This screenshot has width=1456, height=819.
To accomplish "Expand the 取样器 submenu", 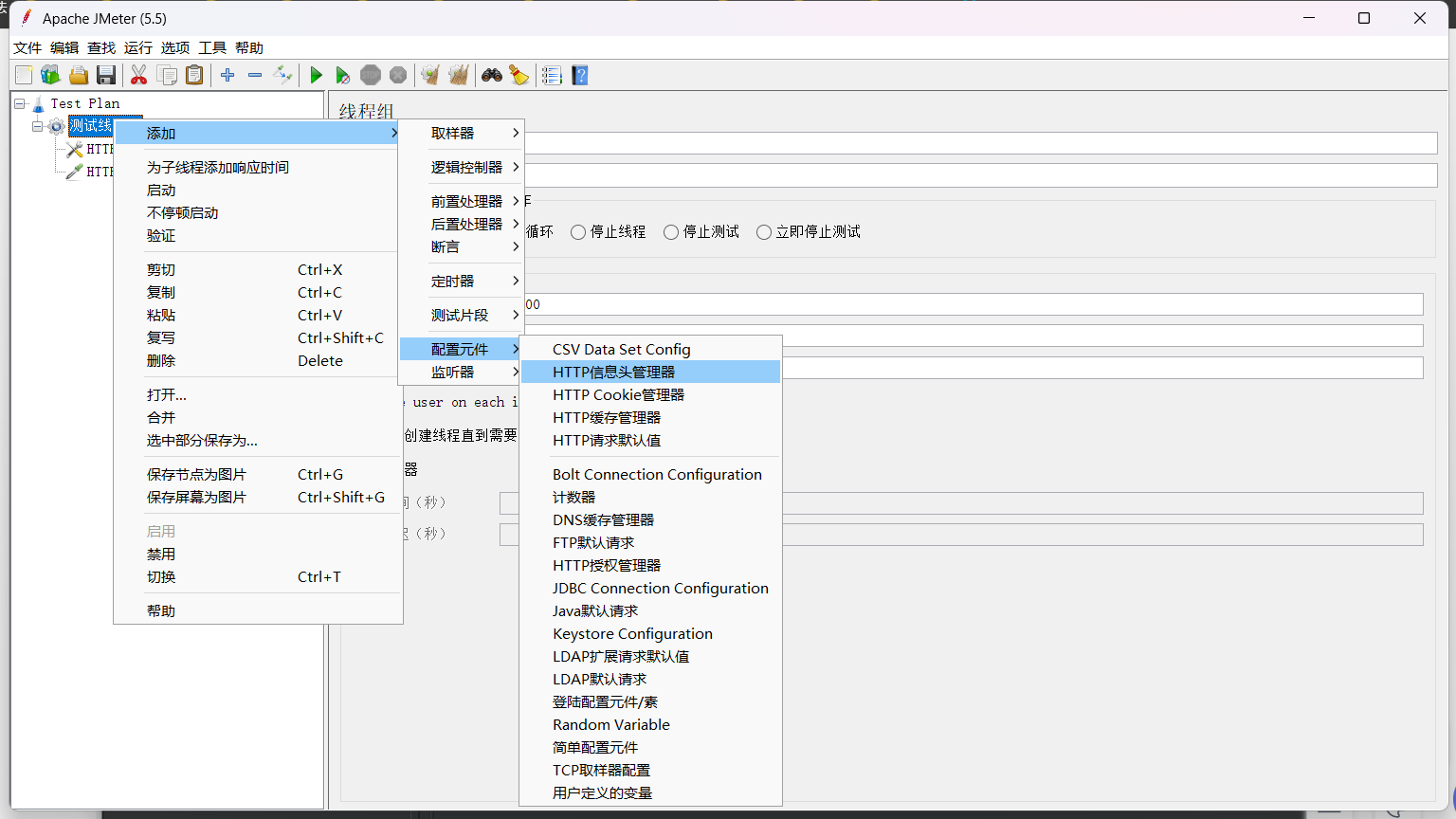I will tap(462, 134).
